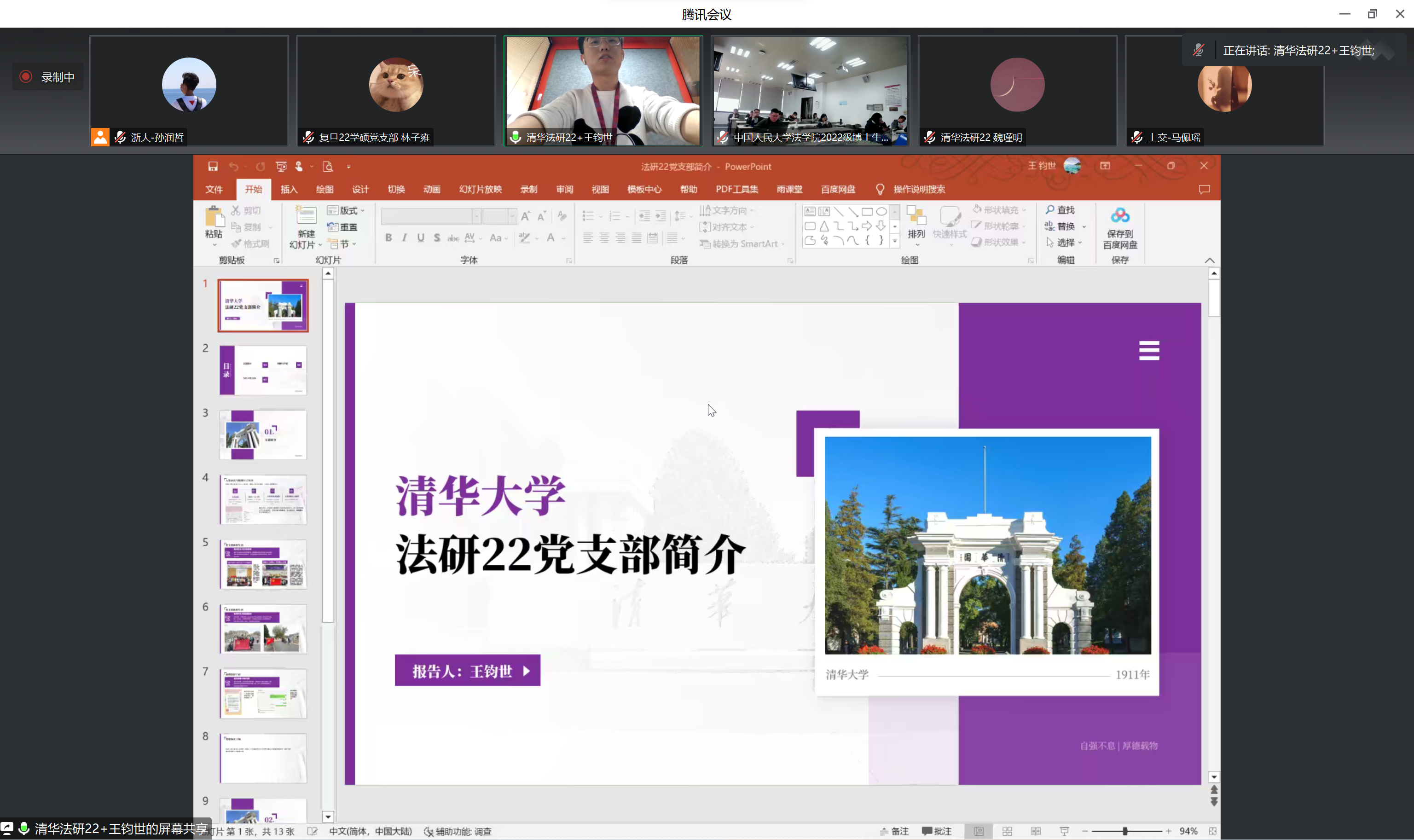Toggle Bold formatting
The width and height of the screenshot is (1414, 840).
[x=388, y=238]
